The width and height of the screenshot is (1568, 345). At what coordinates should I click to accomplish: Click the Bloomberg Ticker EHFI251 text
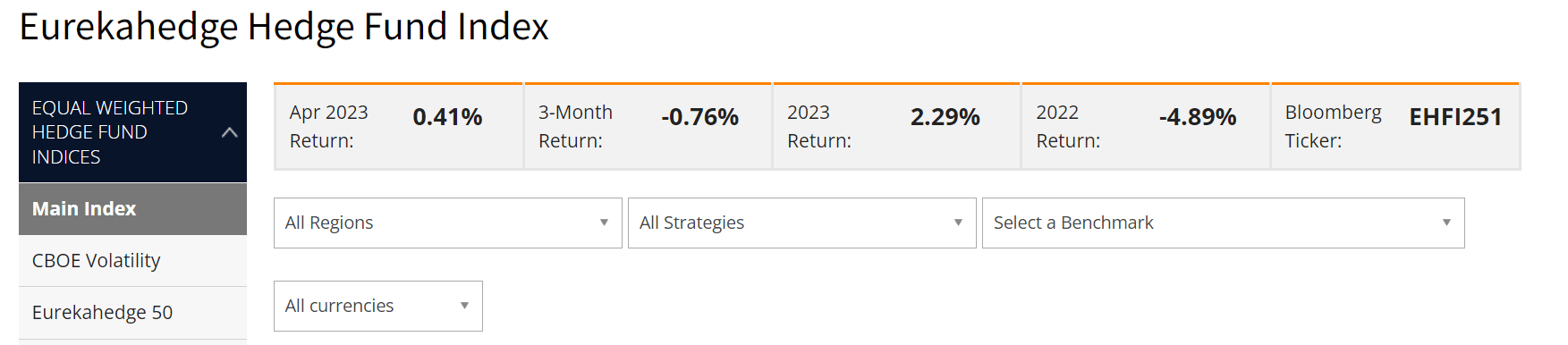tap(1455, 117)
